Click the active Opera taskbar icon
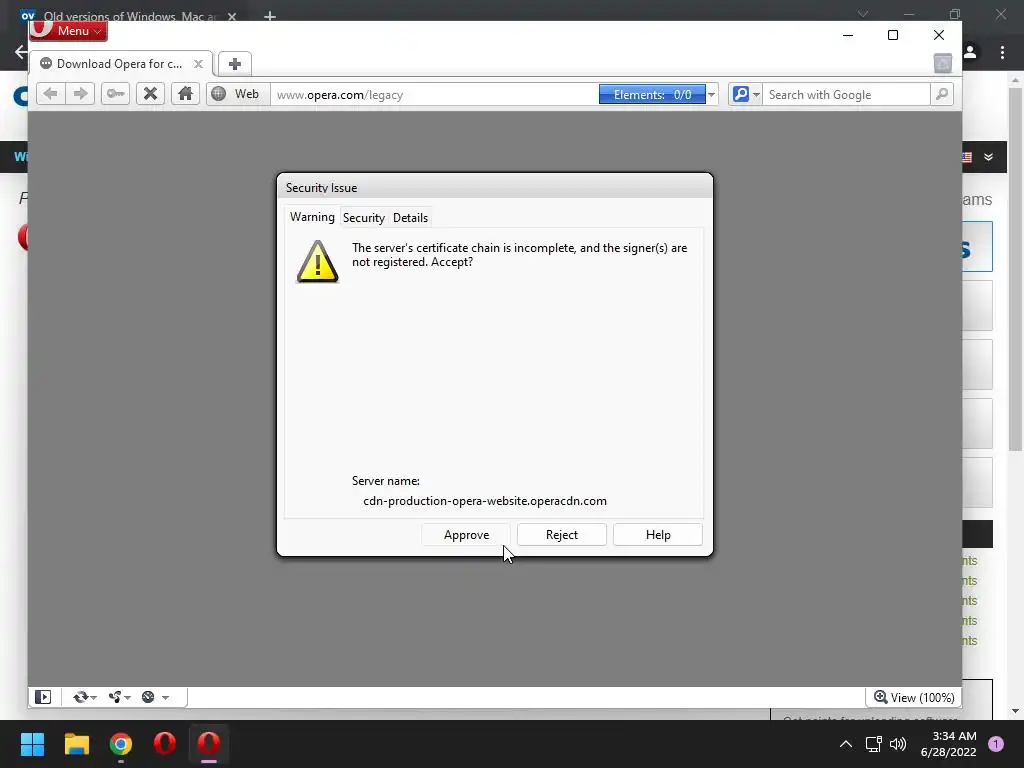The image size is (1024, 768). pos(209,744)
